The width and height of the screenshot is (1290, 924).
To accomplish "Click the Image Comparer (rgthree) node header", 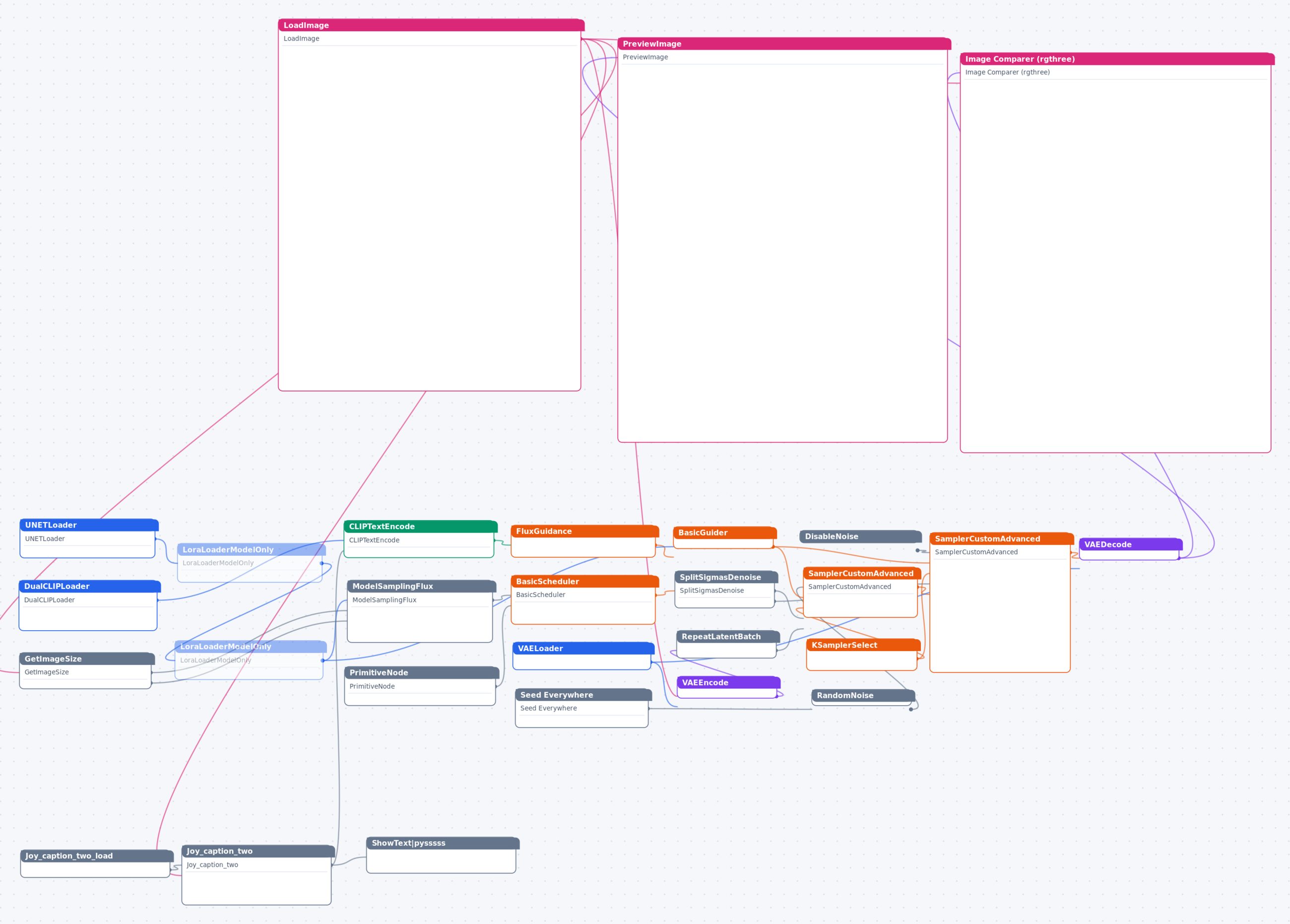I will pos(1117,59).
